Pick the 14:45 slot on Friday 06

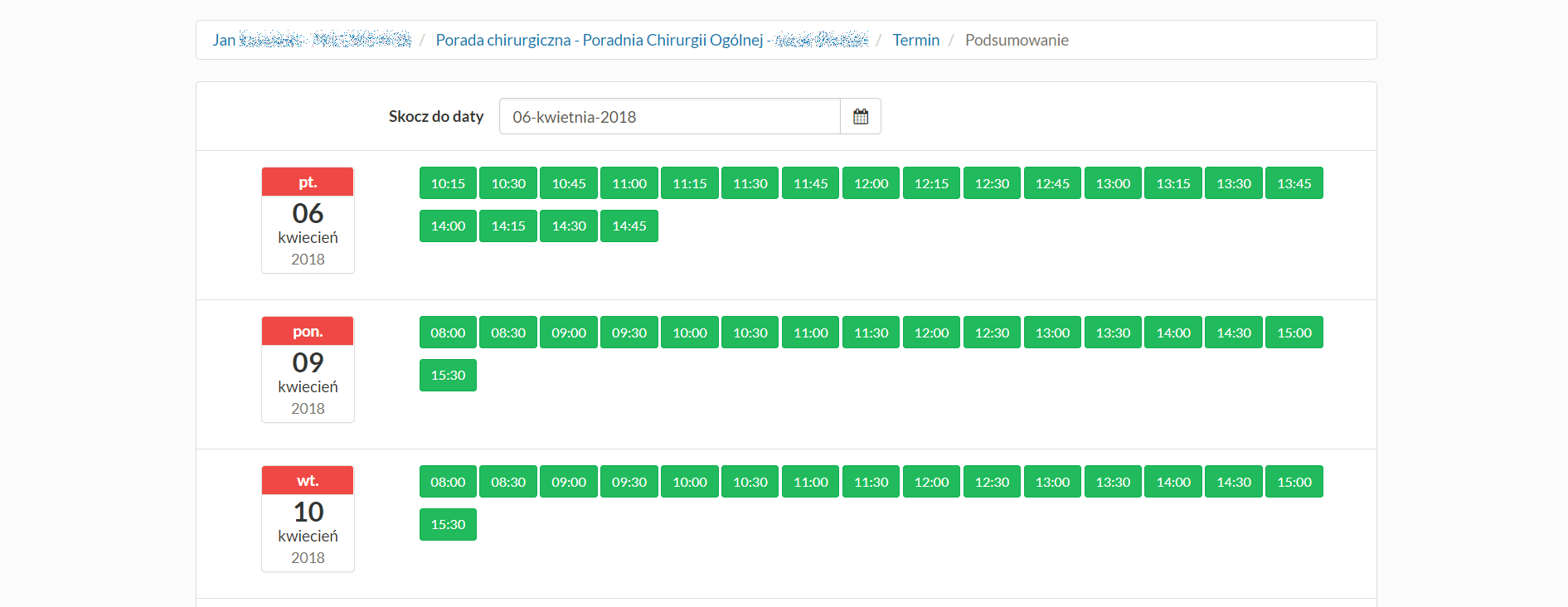(x=629, y=226)
